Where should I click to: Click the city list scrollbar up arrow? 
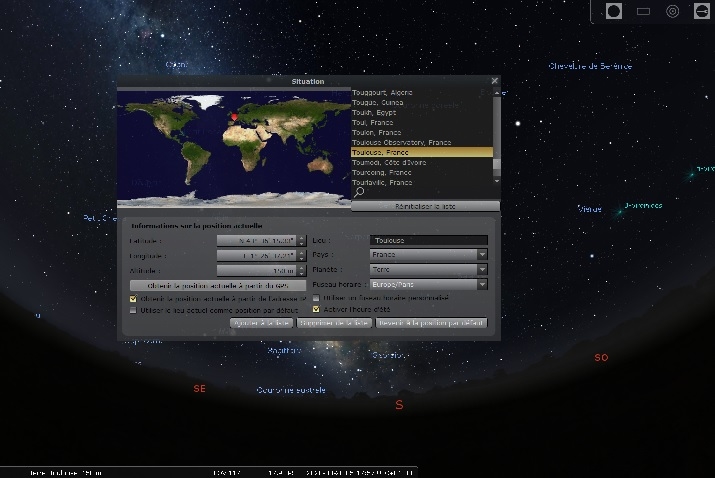497,93
